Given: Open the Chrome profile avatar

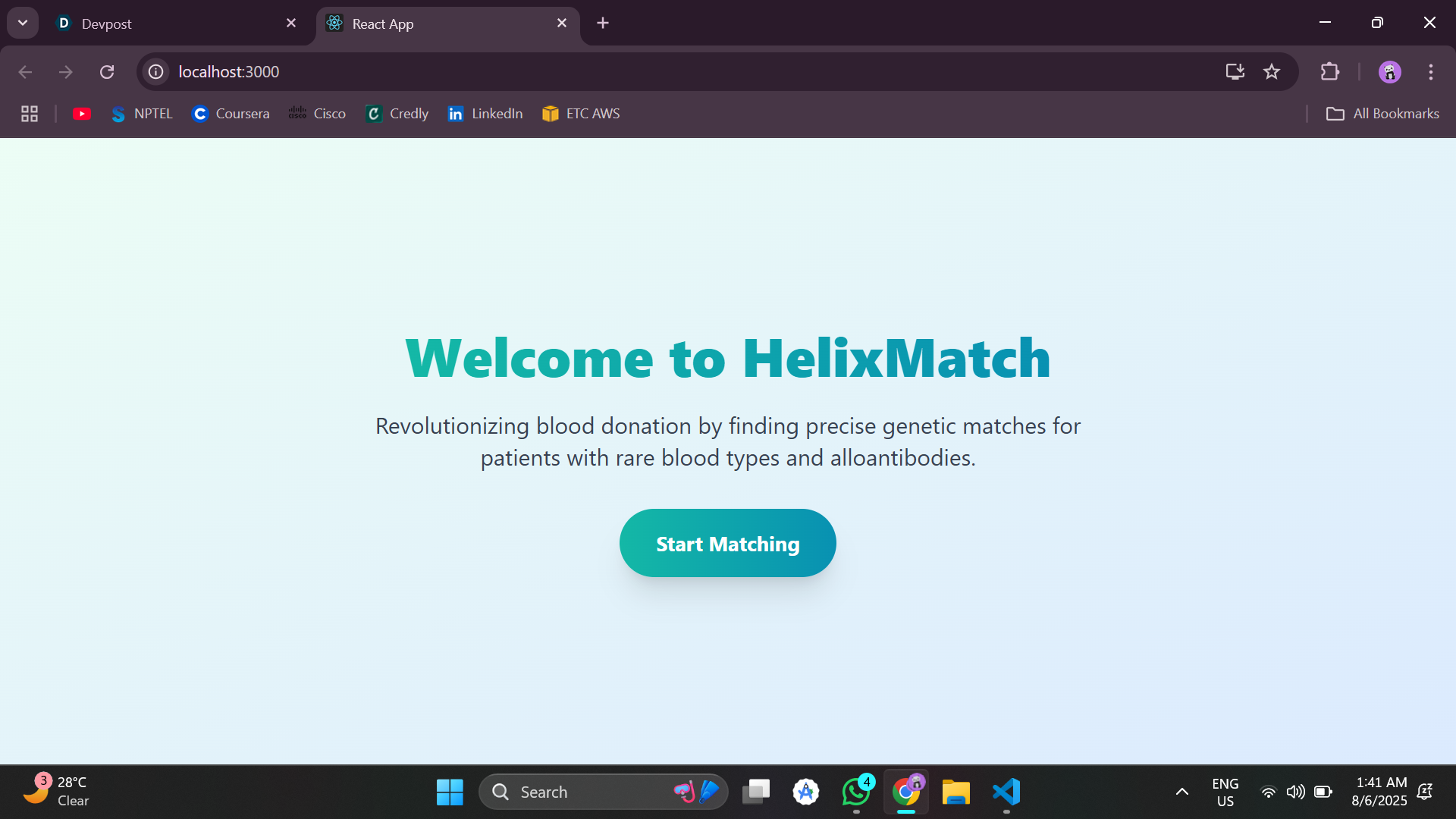Looking at the screenshot, I should (x=1389, y=71).
